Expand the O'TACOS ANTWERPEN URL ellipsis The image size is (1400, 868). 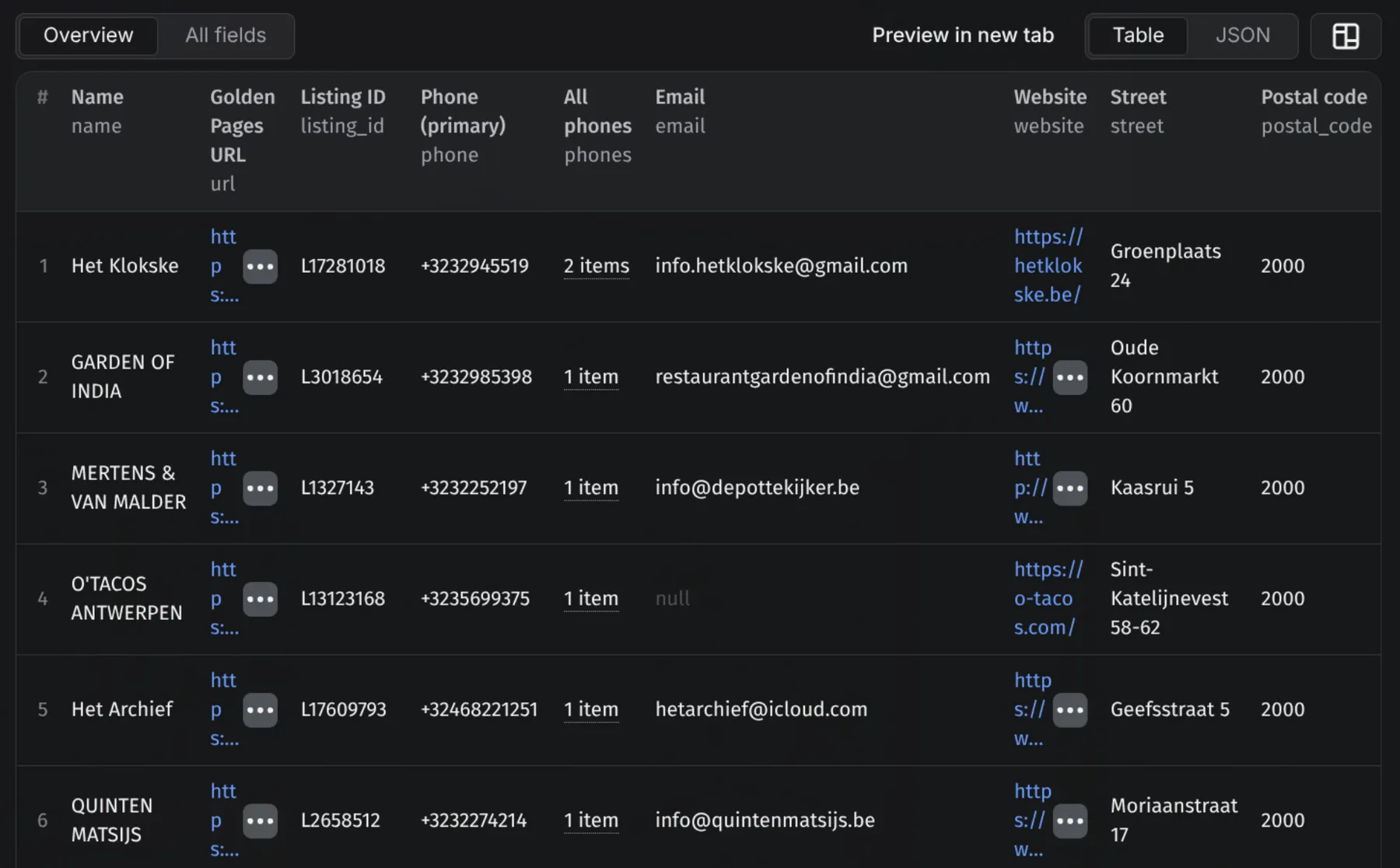(x=260, y=599)
